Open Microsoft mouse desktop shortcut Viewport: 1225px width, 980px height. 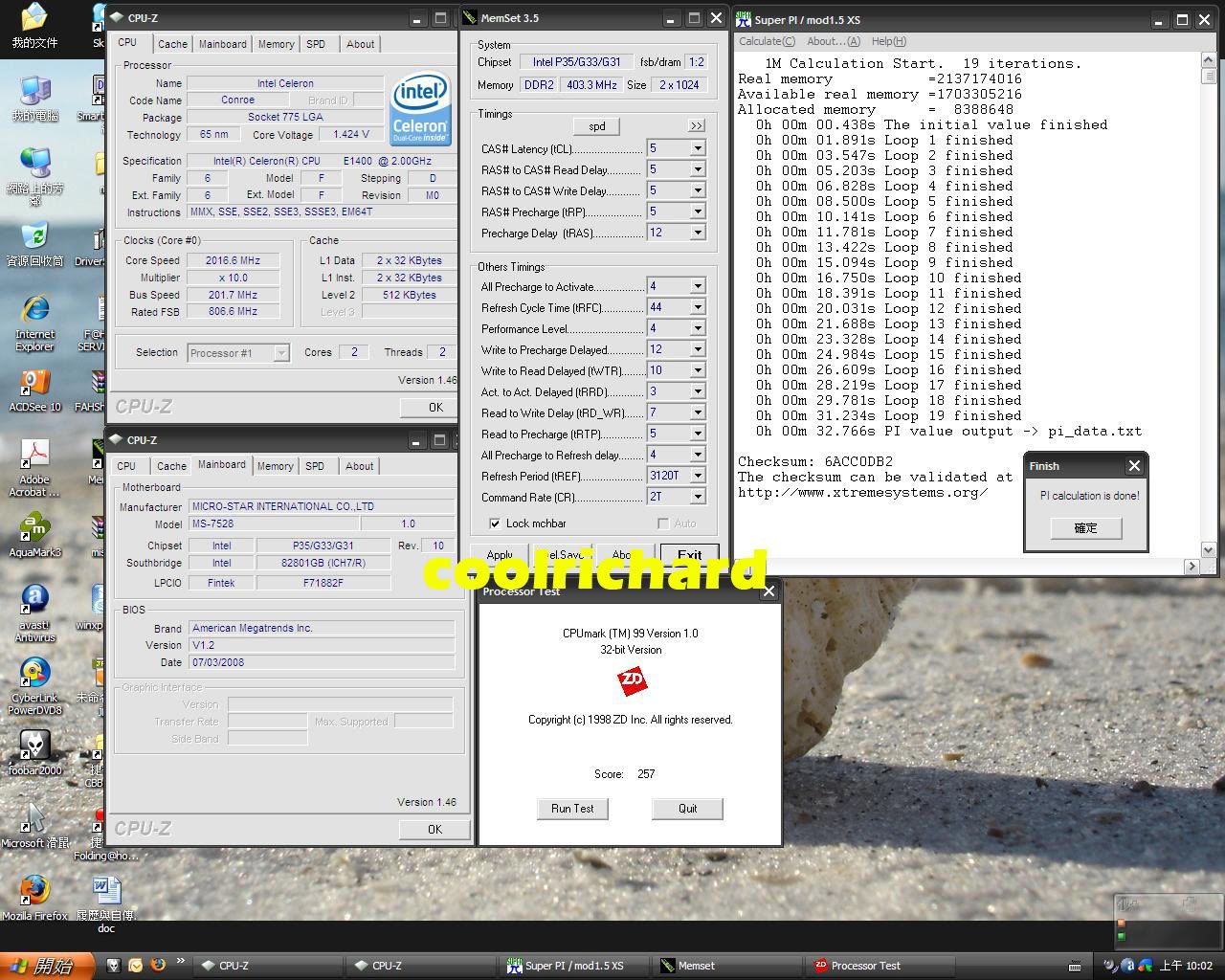[x=34, y=825]
